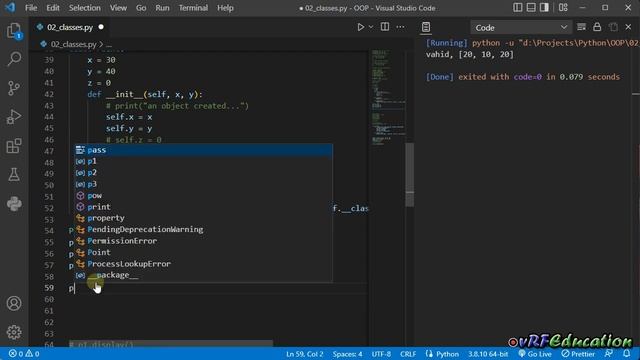
Task: Click feedback icon in status bar
Action: tap(609, 354)
